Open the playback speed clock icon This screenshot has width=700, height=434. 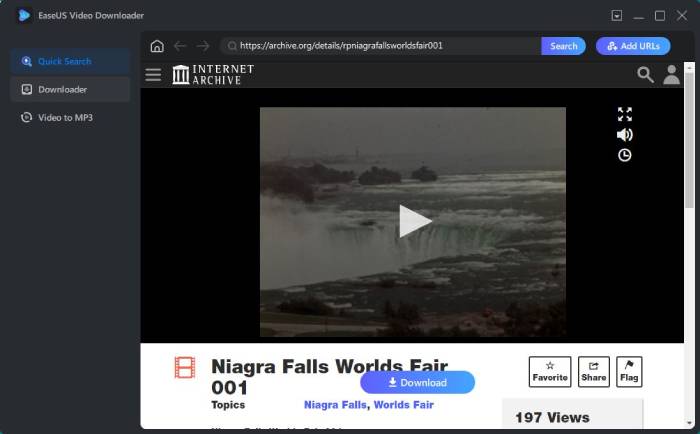tap(625, 155)
